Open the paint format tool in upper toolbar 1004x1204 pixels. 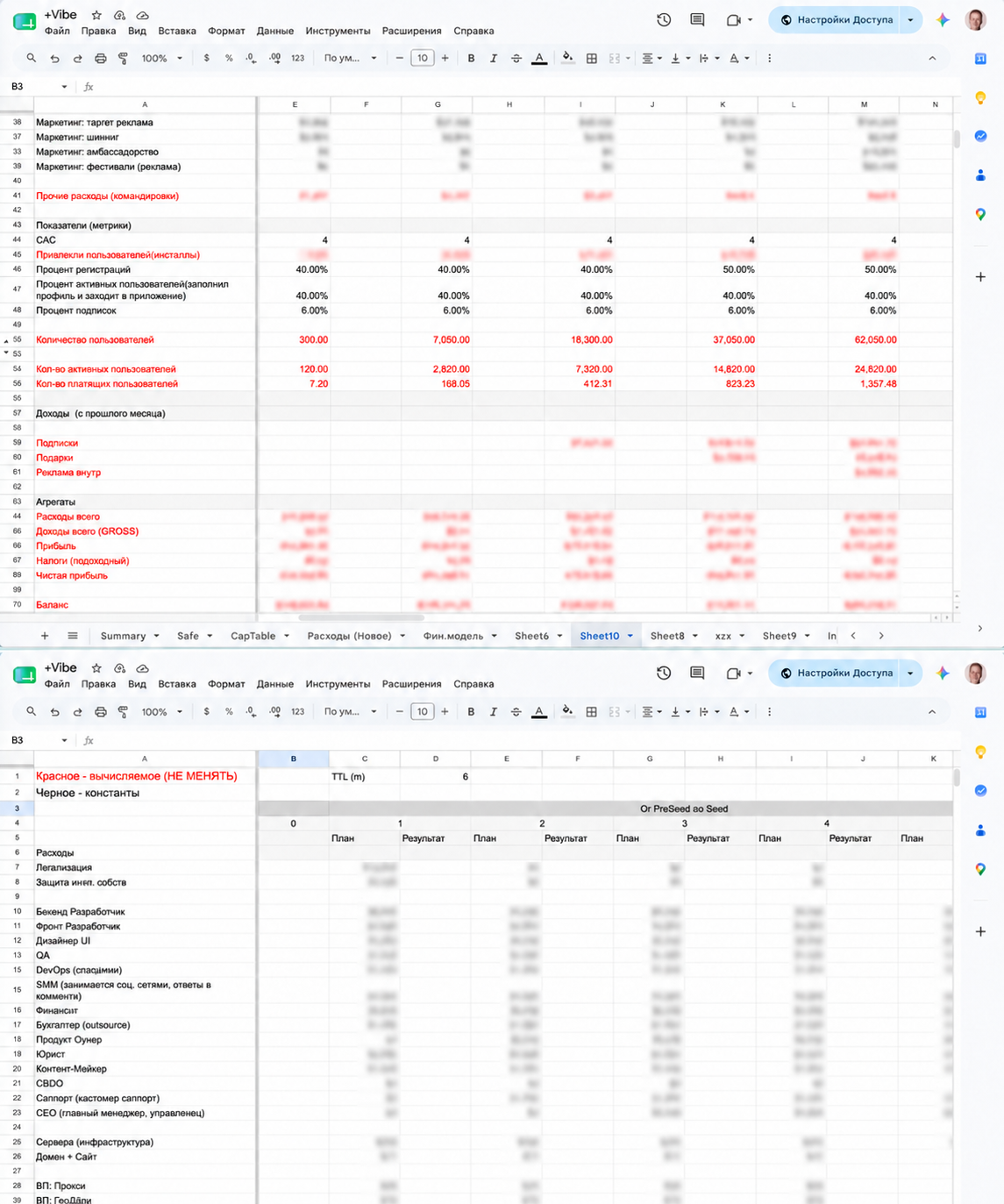click(123, 59)
